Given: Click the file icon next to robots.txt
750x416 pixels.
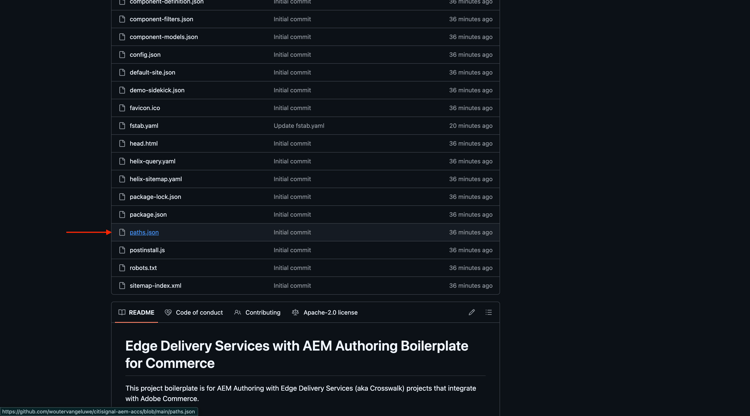Looking at the screenshot, I should (x=122, y=268).
